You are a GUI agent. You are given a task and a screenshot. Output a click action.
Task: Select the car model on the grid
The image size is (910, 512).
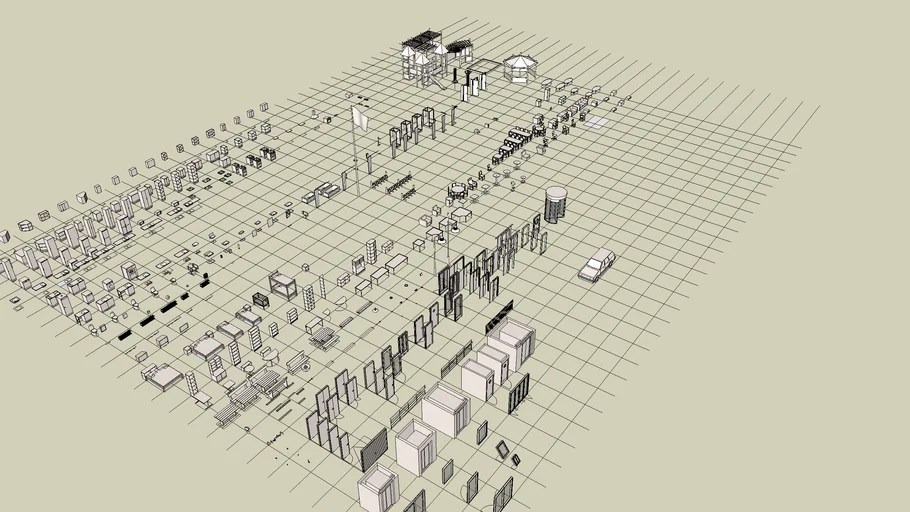coord(596,265)
